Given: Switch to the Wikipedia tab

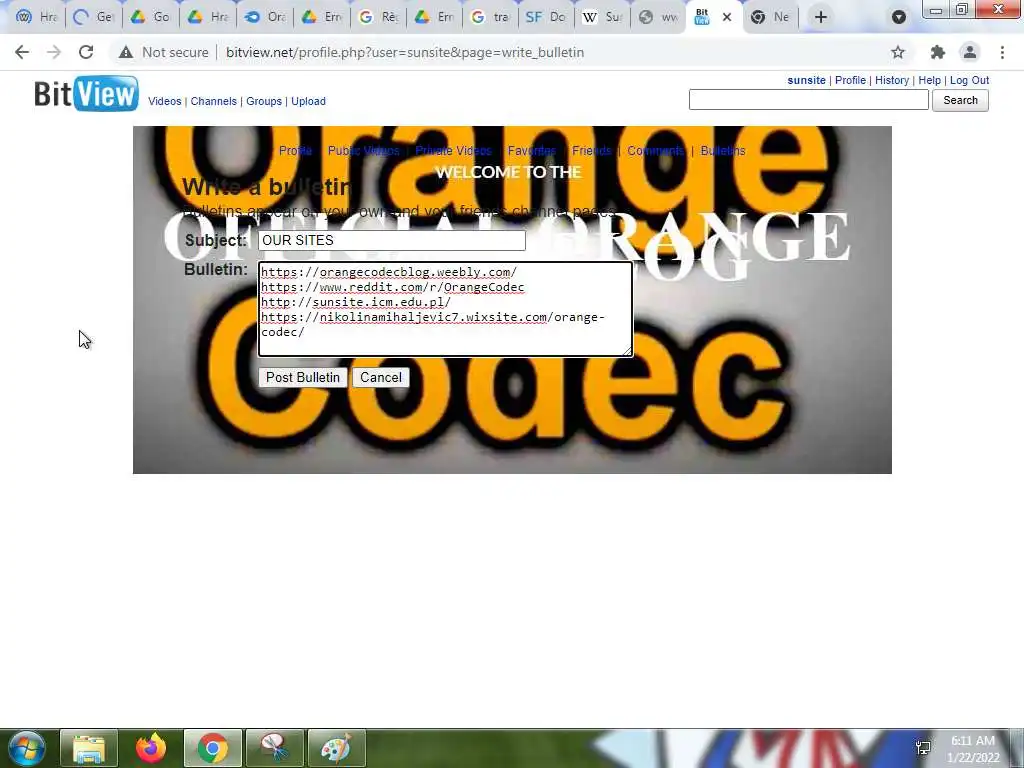Looking at the screenshot, I should 603,18.
